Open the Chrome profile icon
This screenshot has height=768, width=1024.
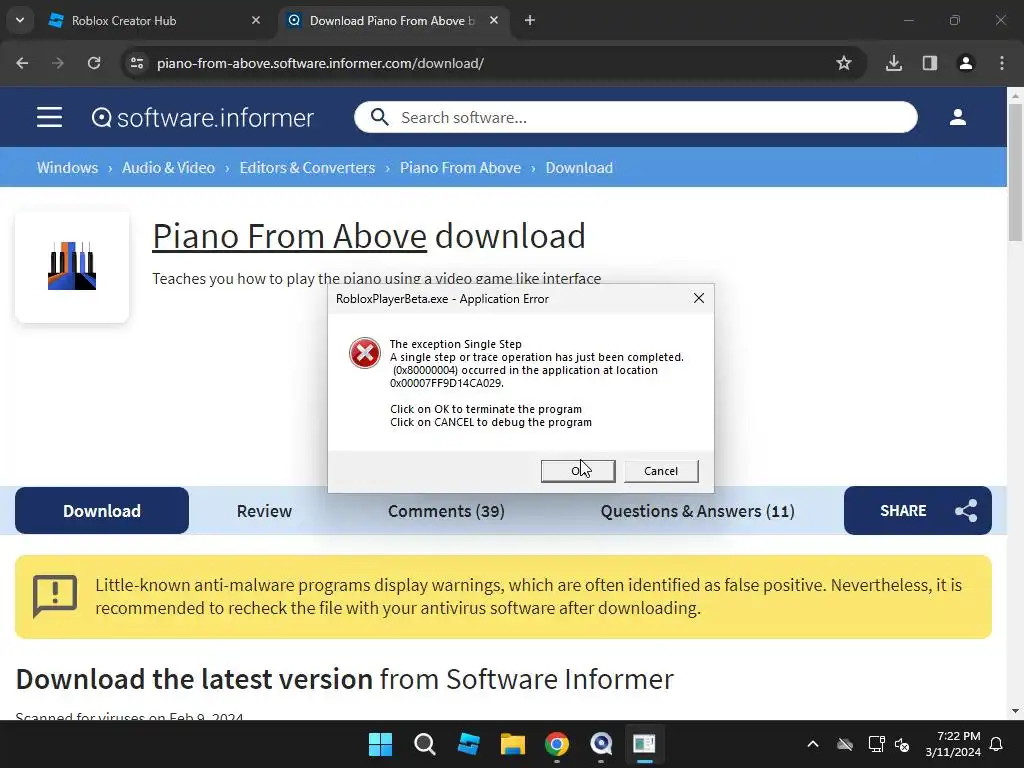coord(965,63)
